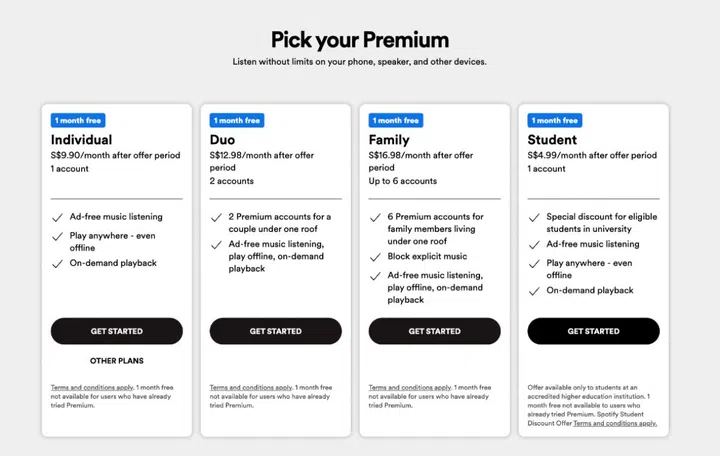Click the checkmark next to Special discount for students

(534, 217)
